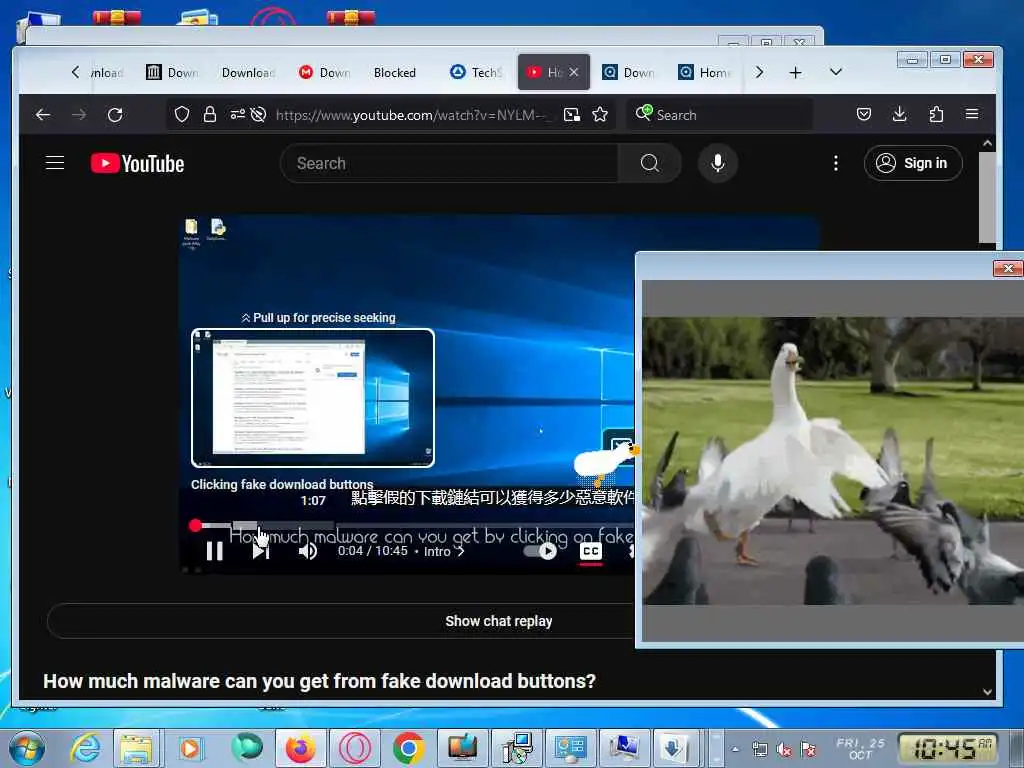
Task: Close the duck image popup window
Action: click(1008, 268)
